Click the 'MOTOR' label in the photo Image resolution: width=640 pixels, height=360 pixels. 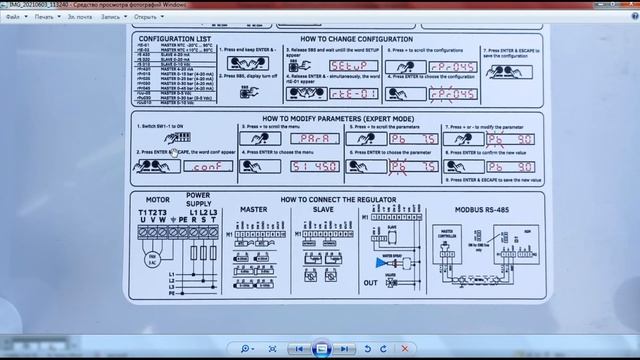point(158,200)
